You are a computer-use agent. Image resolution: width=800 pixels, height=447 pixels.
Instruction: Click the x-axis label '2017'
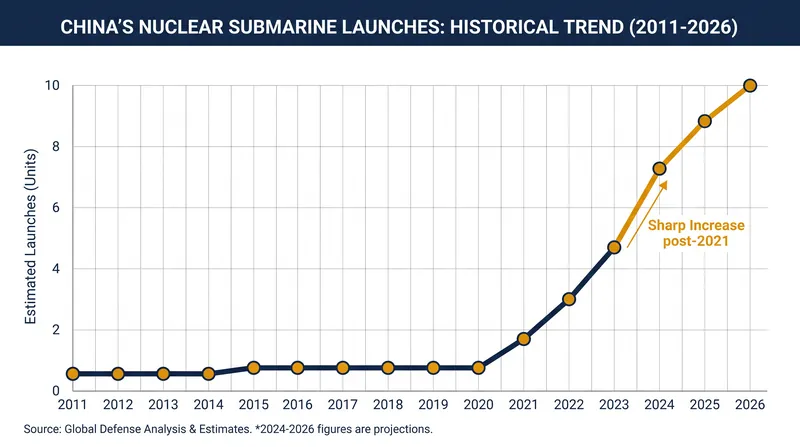[x=343, y=405]
